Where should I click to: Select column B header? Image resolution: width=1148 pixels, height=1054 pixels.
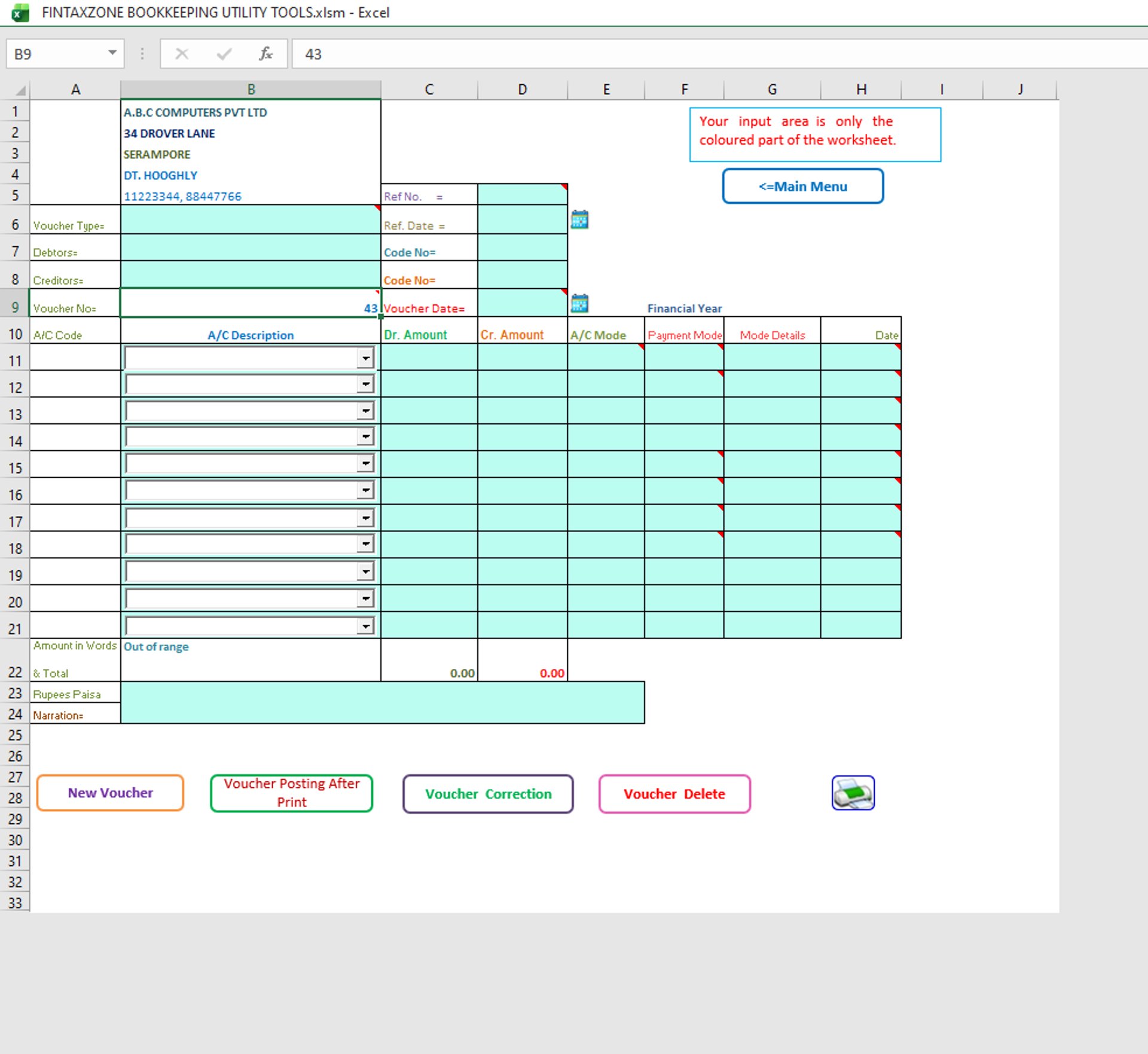251,89
